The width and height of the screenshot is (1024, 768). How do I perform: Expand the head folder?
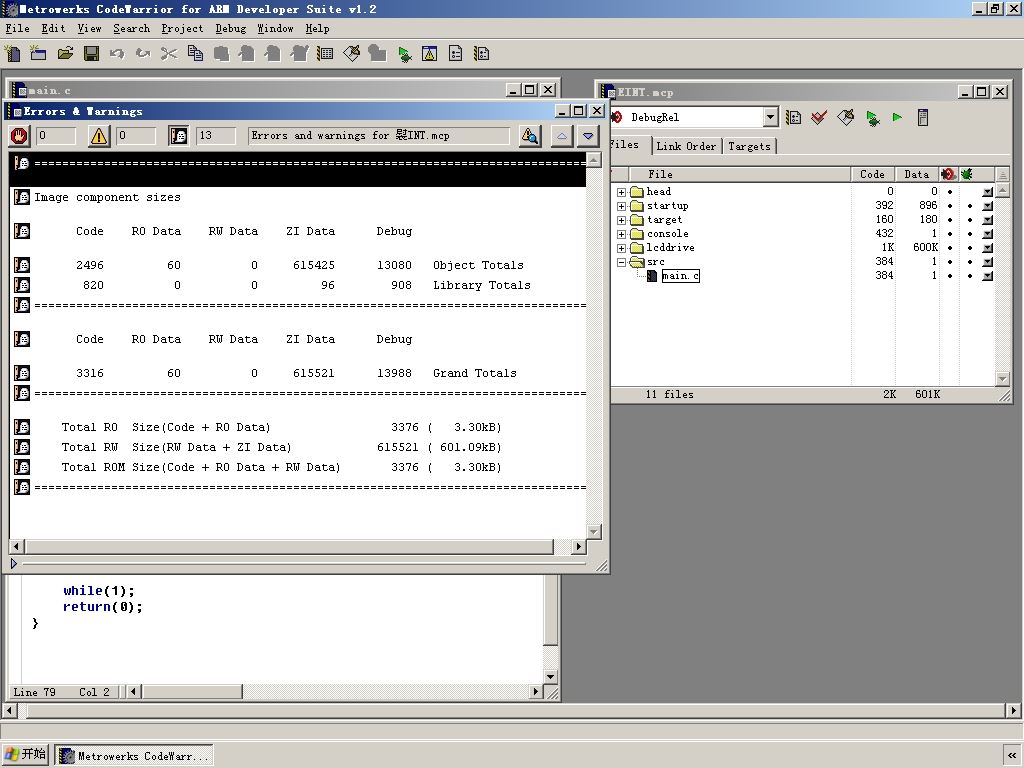tap(622, 192)
